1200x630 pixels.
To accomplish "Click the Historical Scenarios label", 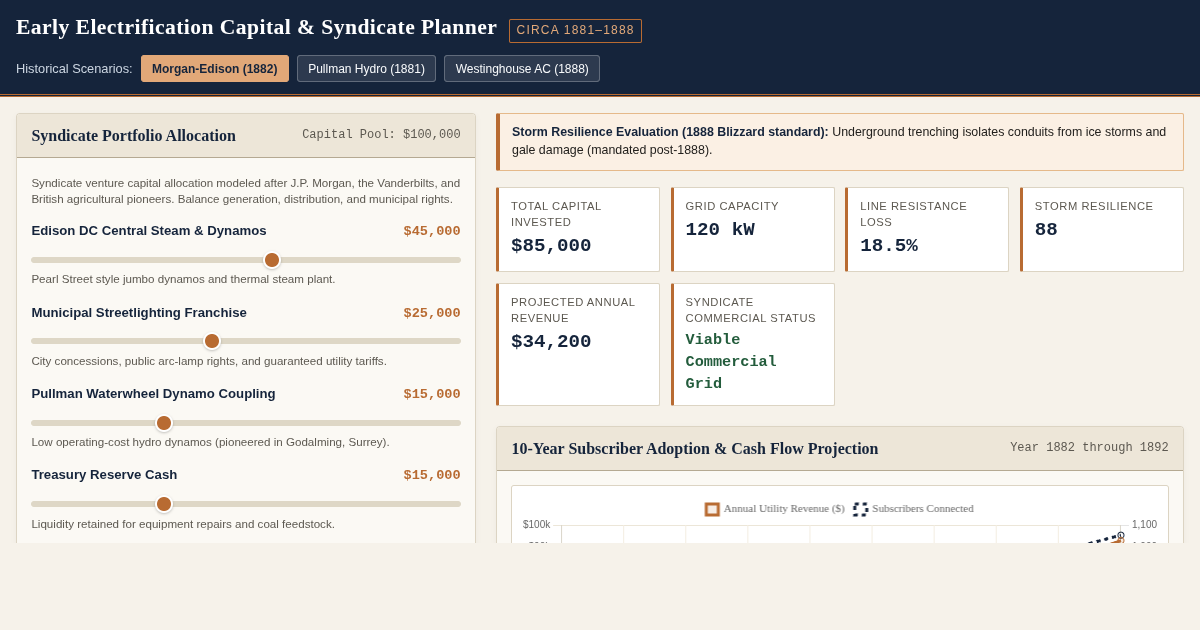I will click(x=74, y=69).
